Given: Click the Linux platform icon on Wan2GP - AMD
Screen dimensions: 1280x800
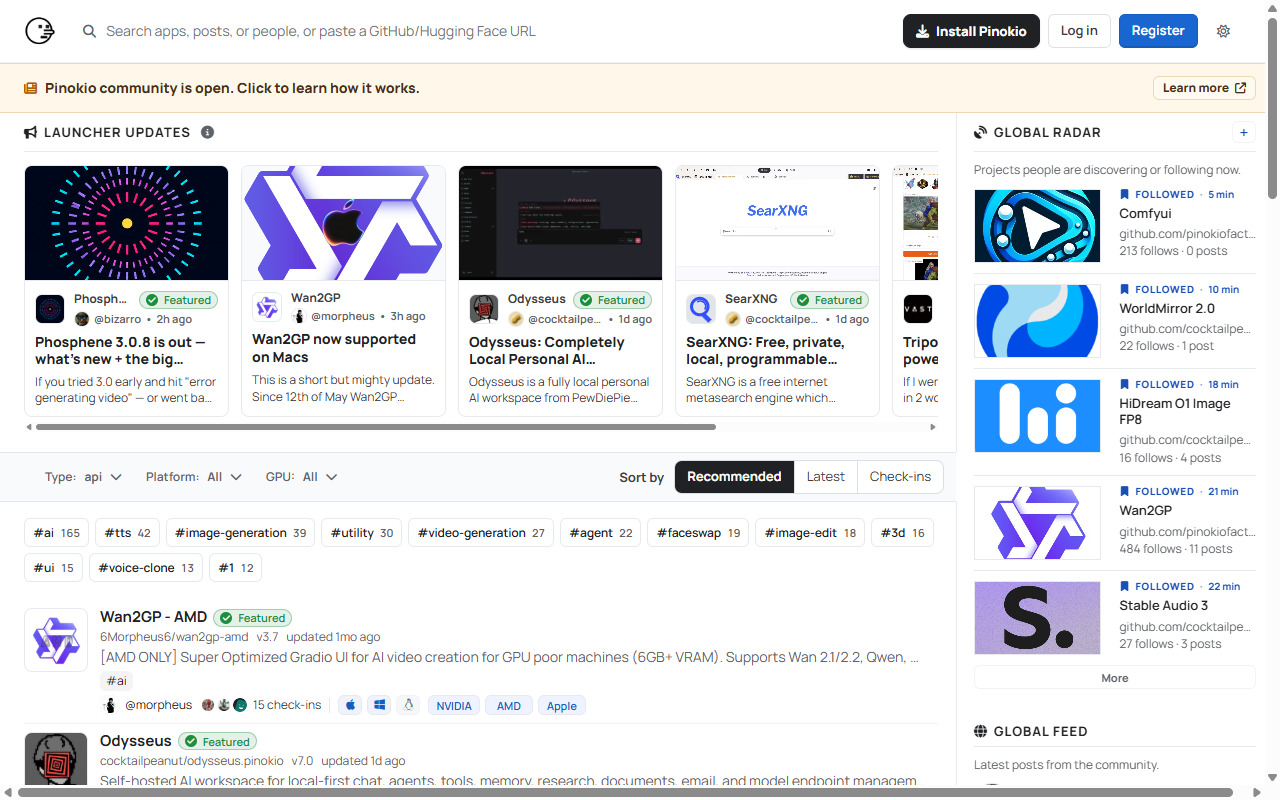Looking at the screenshot, I should pos(408,705).
